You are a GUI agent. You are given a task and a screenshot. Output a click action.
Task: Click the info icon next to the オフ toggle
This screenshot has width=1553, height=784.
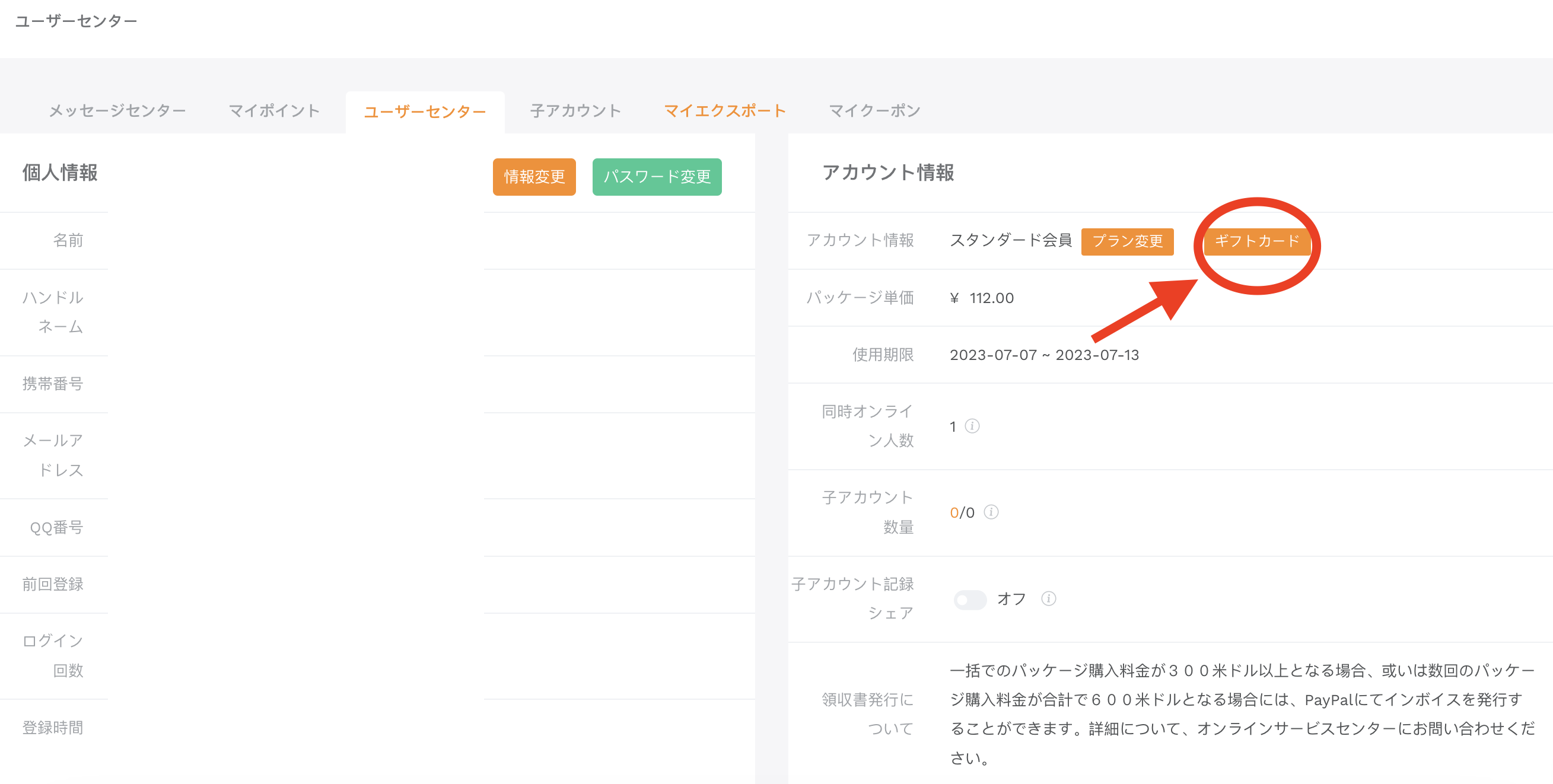click(x=1048, y=598)
